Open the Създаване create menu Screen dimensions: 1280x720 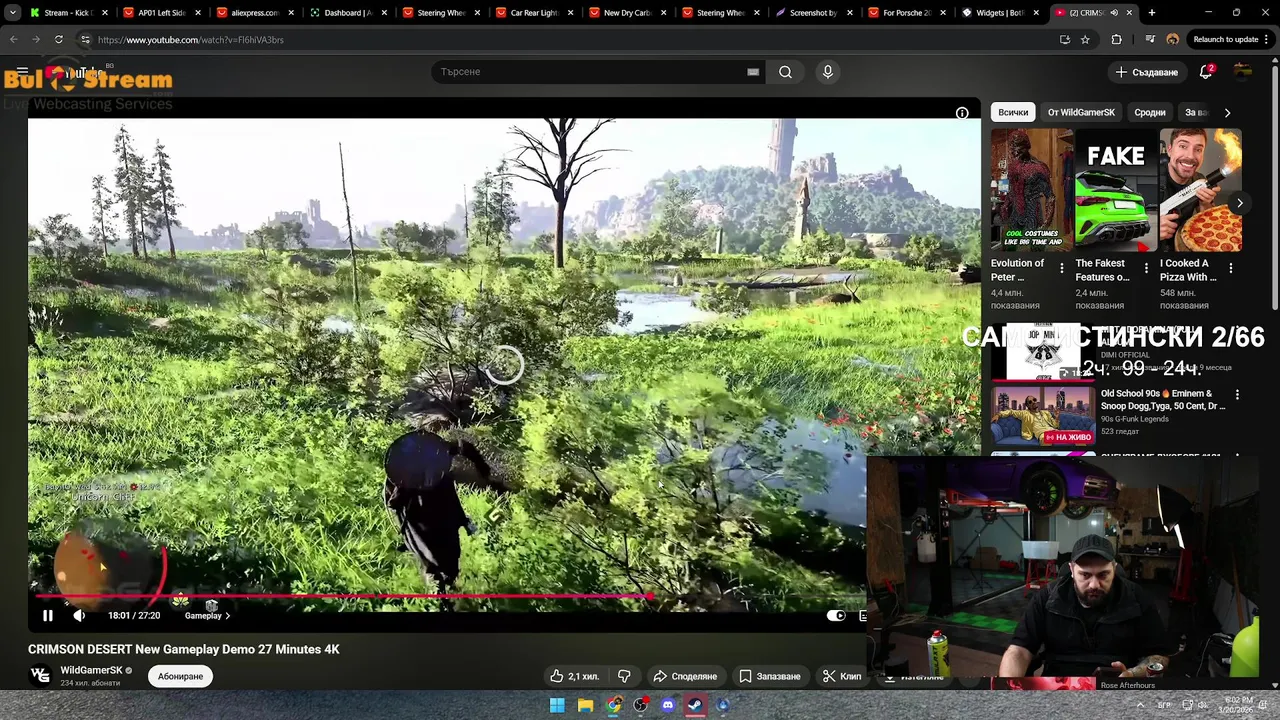pos(1147,72)
